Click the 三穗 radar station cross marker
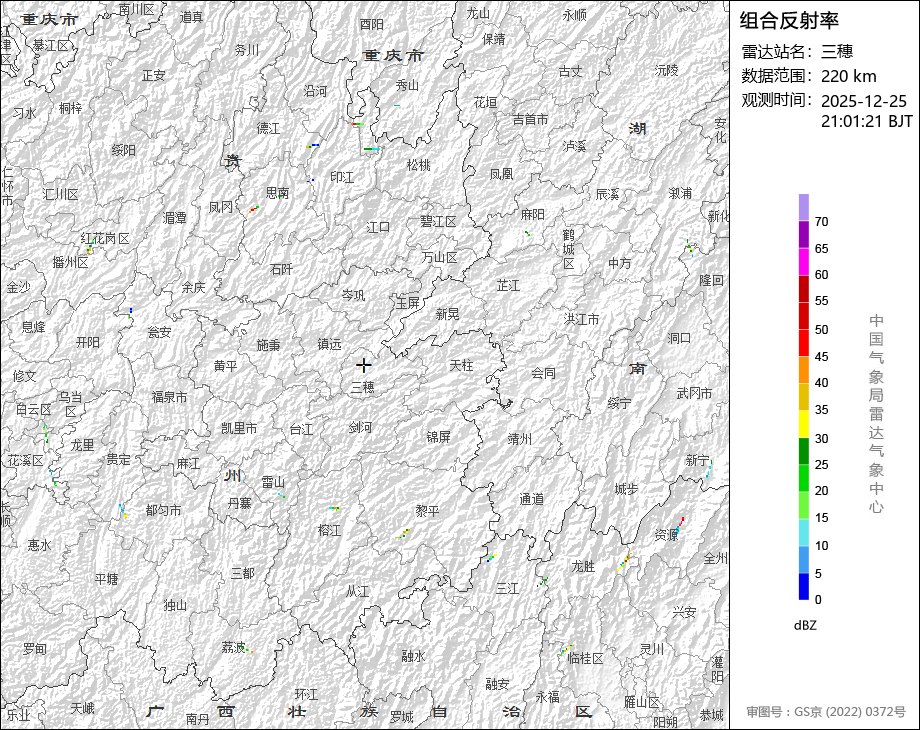Viewport: 920px width, 730px height. 364,366
